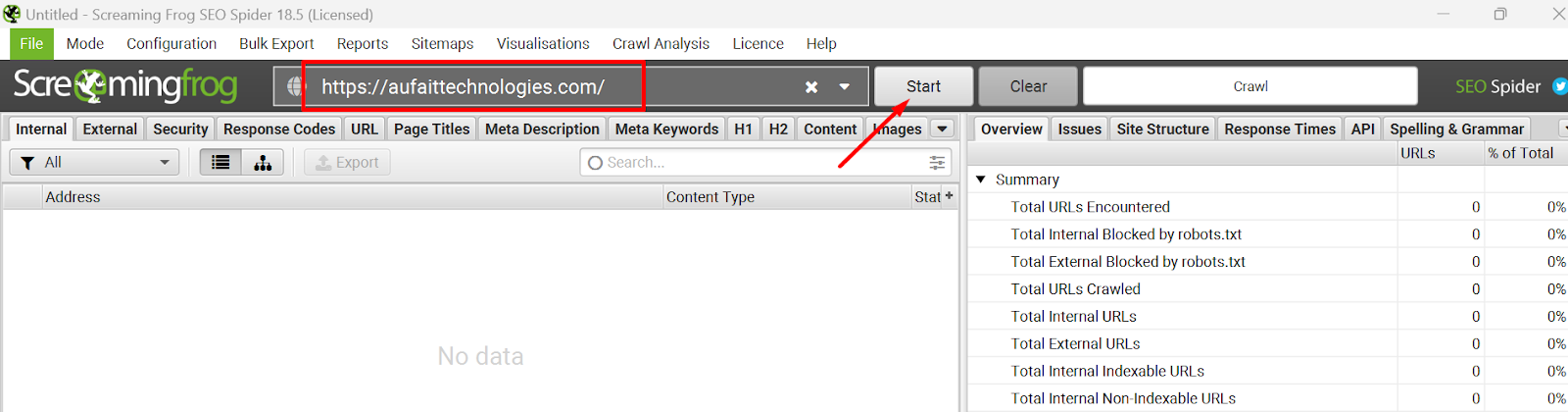Select the Site Structure tab
This screenshot has height=412, width=1568.
coord(1162,129)
